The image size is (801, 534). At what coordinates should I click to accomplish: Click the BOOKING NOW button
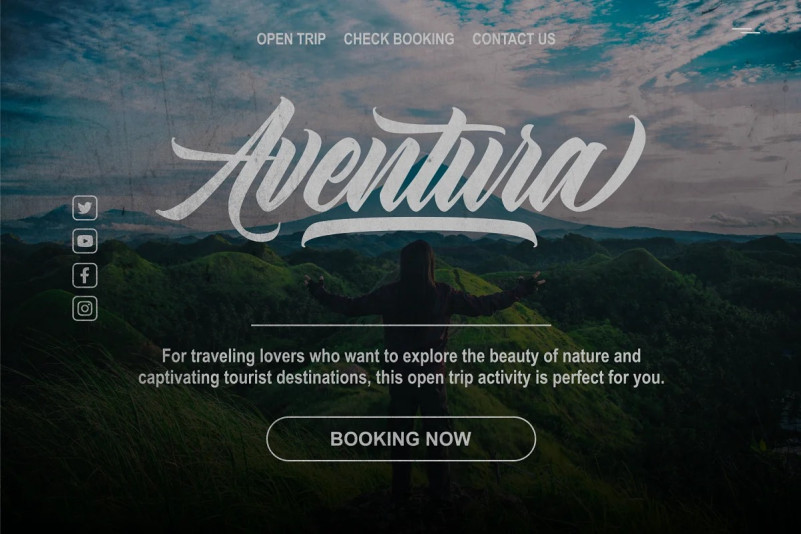pyautogui.click(x=401, y=439)
